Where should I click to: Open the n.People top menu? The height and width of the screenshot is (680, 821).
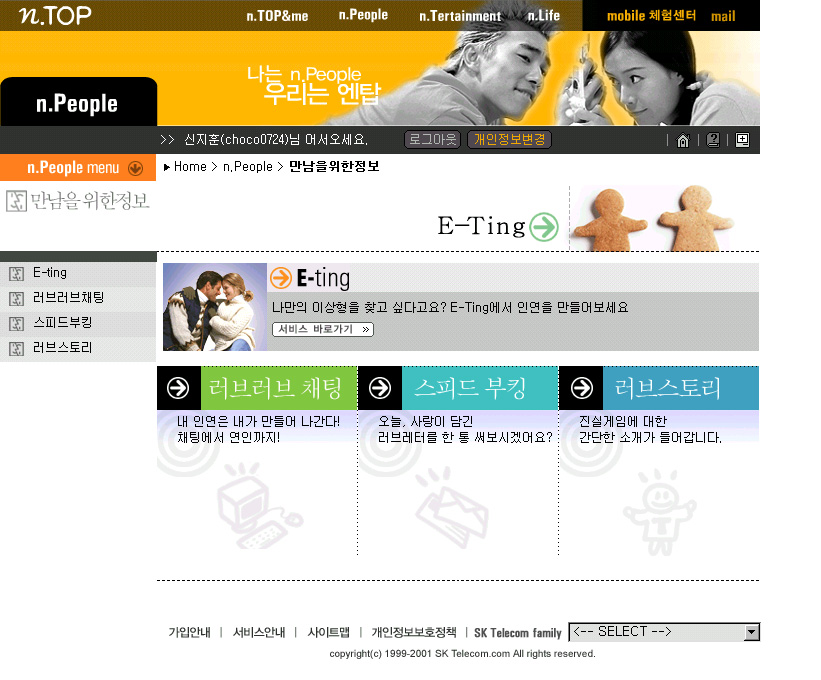(363, 15)
